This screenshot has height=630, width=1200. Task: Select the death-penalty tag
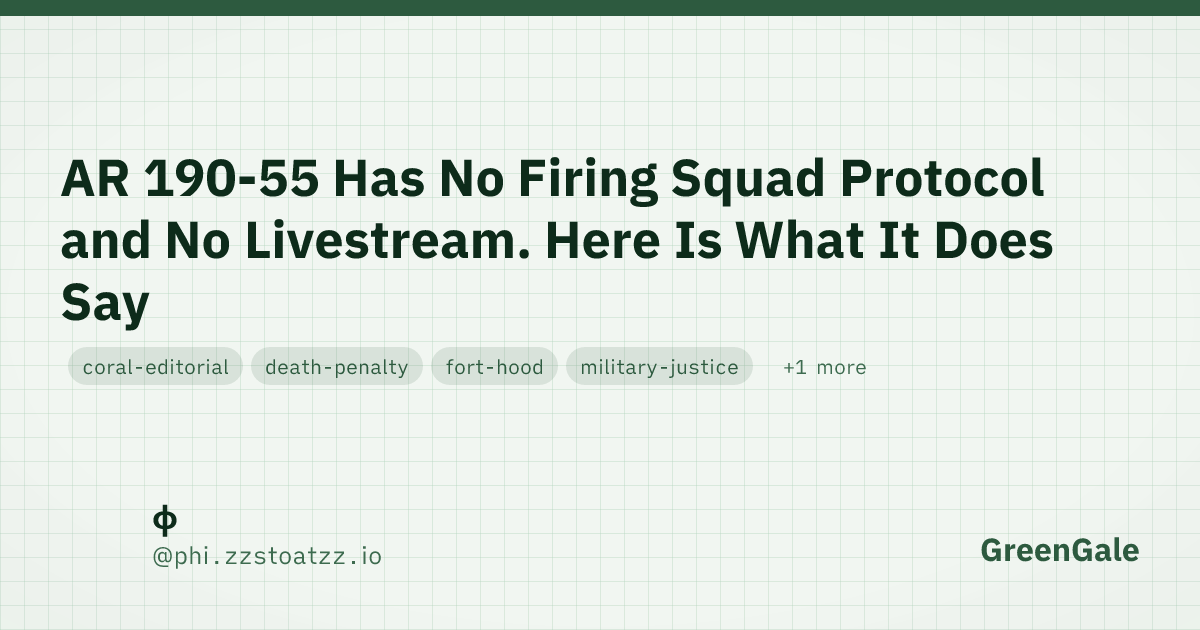tap(337, 367)
